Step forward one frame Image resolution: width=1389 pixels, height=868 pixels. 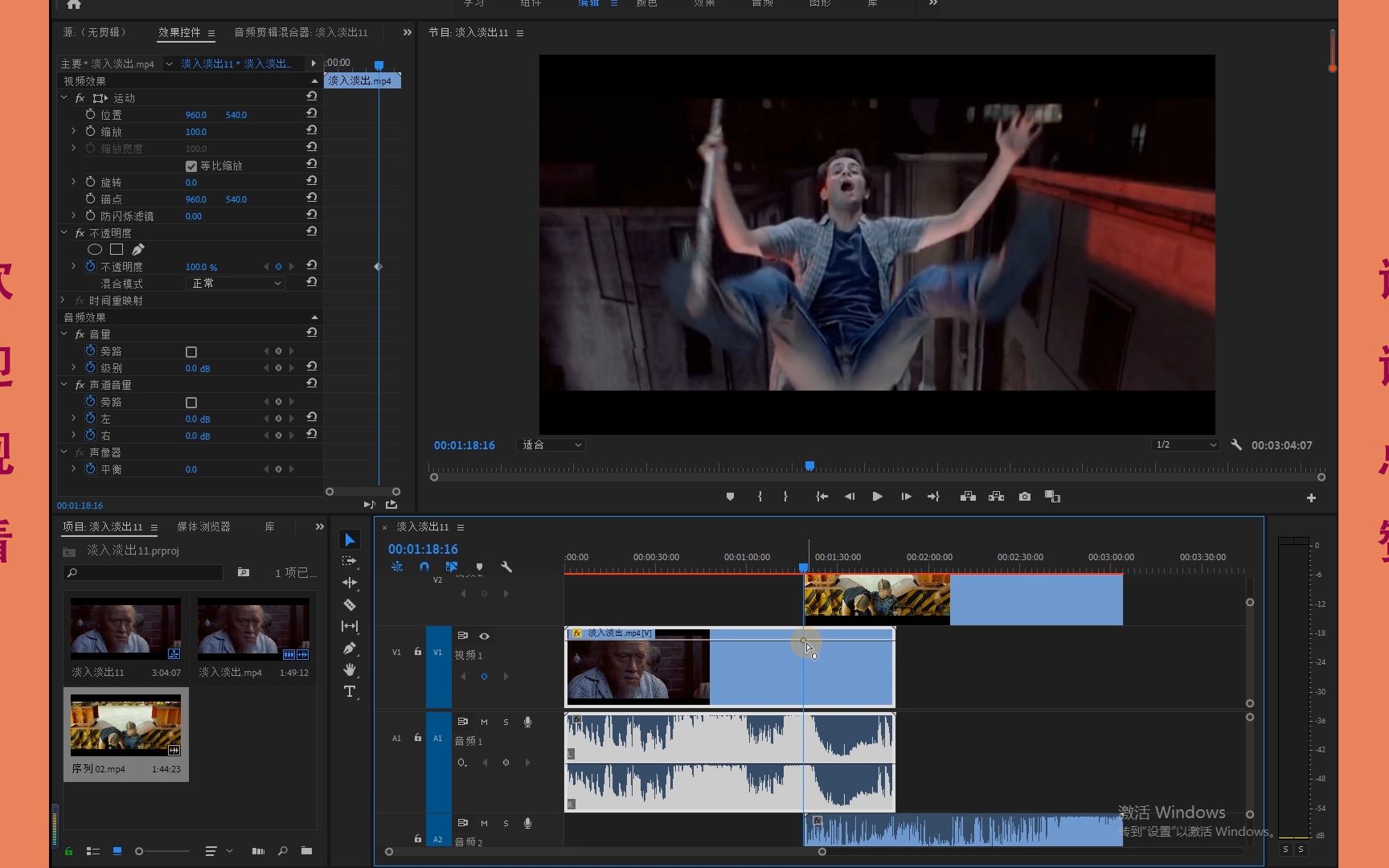[906, 497]
